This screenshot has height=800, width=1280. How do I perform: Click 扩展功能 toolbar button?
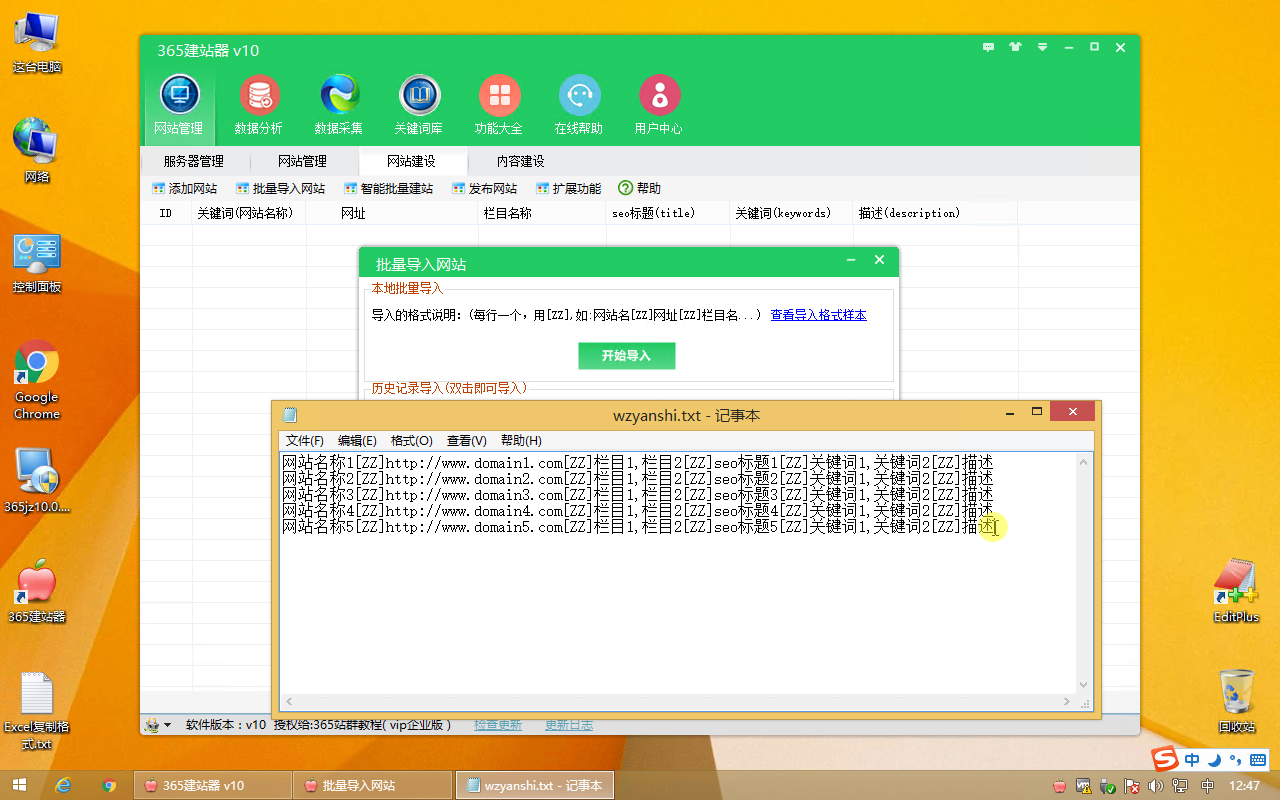pyautogui.click(x=569, y=188)
